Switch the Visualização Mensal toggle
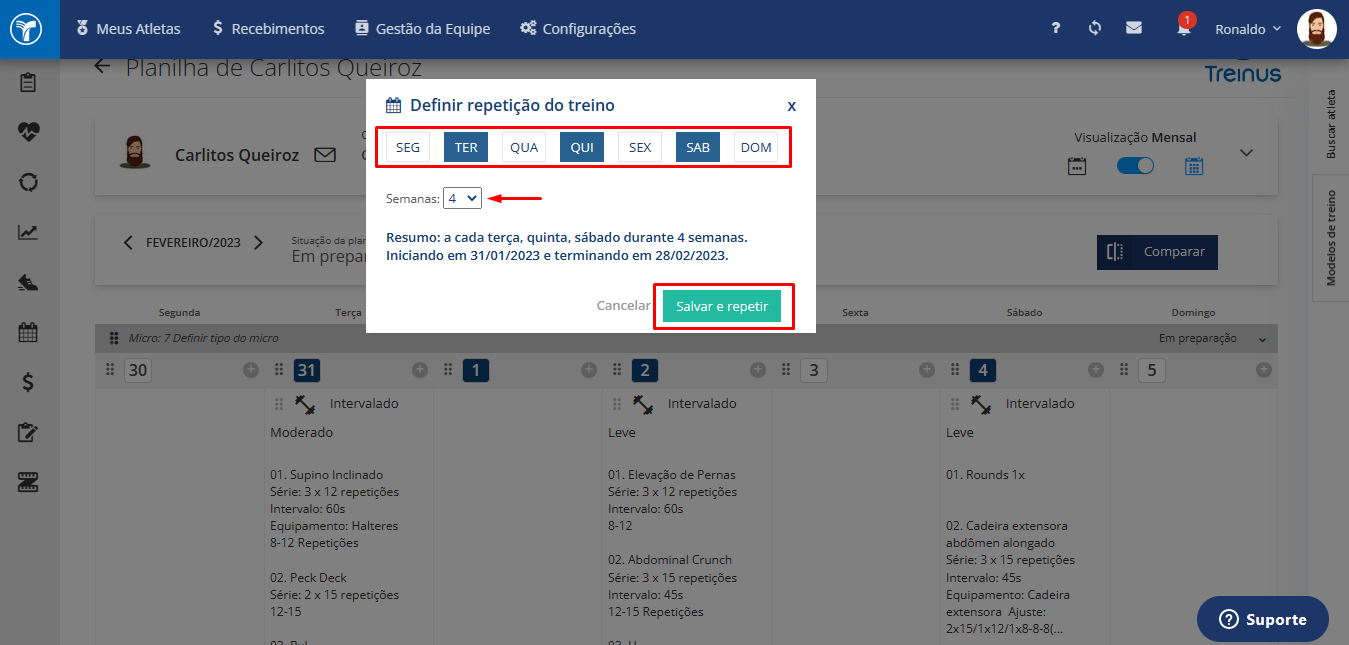 [1135, 166]
